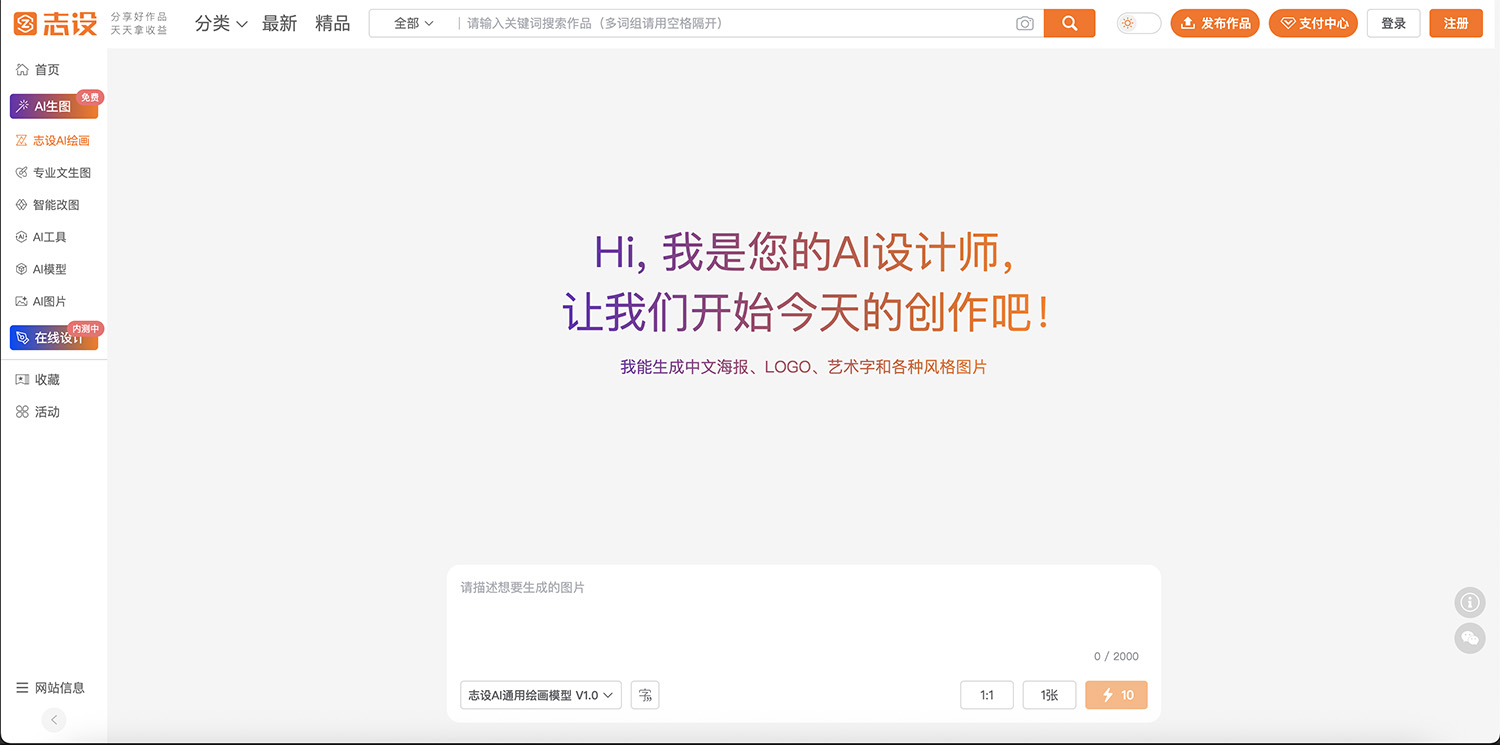This screenshot has width=1500, height=745.
Task: Click the 活动 four-circle icon
Action: tap(22, 412)
